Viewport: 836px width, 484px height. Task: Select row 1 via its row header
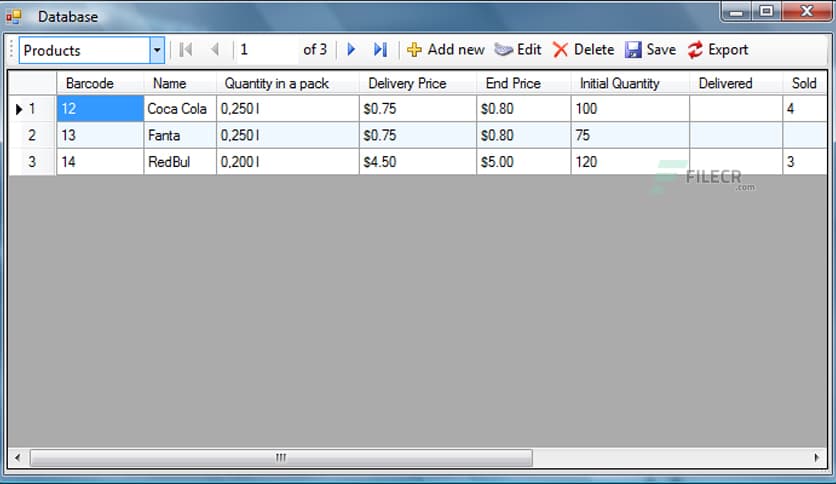tap(33, 109)
